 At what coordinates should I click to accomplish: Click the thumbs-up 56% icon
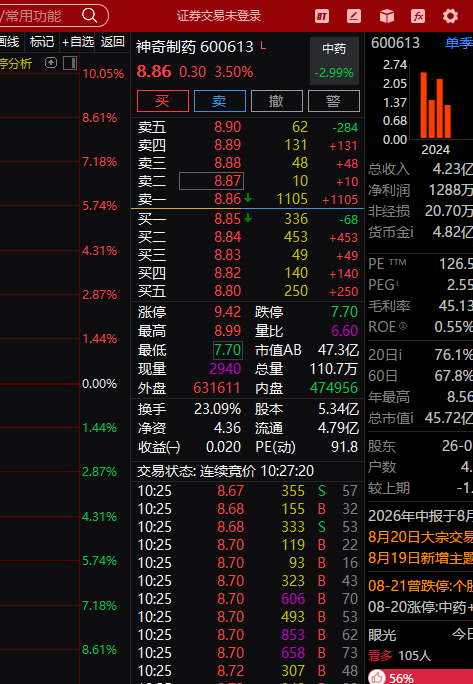tap(377, 677)
